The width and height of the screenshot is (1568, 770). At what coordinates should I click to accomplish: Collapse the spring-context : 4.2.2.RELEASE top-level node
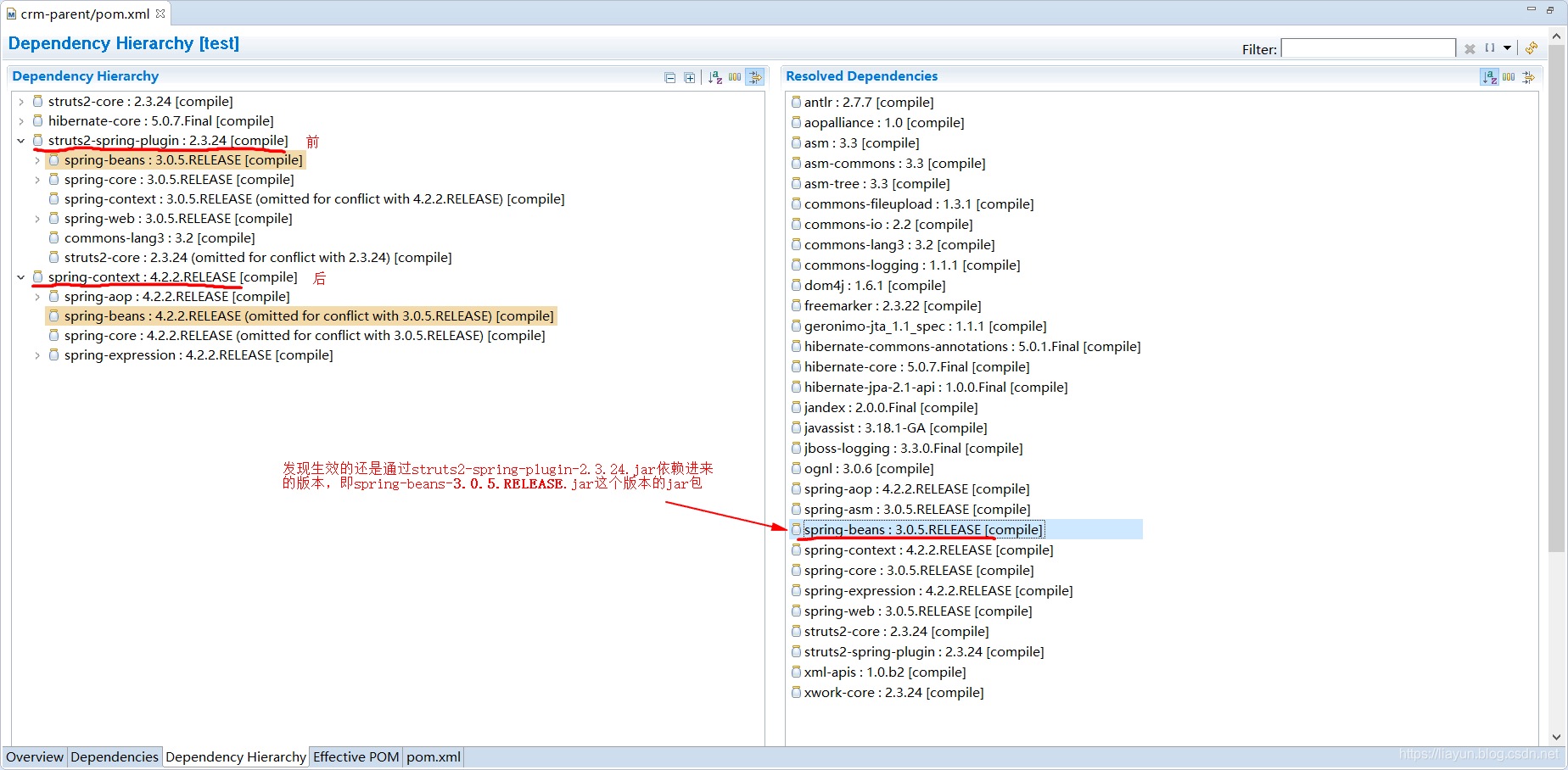click(x=21, y=277)
